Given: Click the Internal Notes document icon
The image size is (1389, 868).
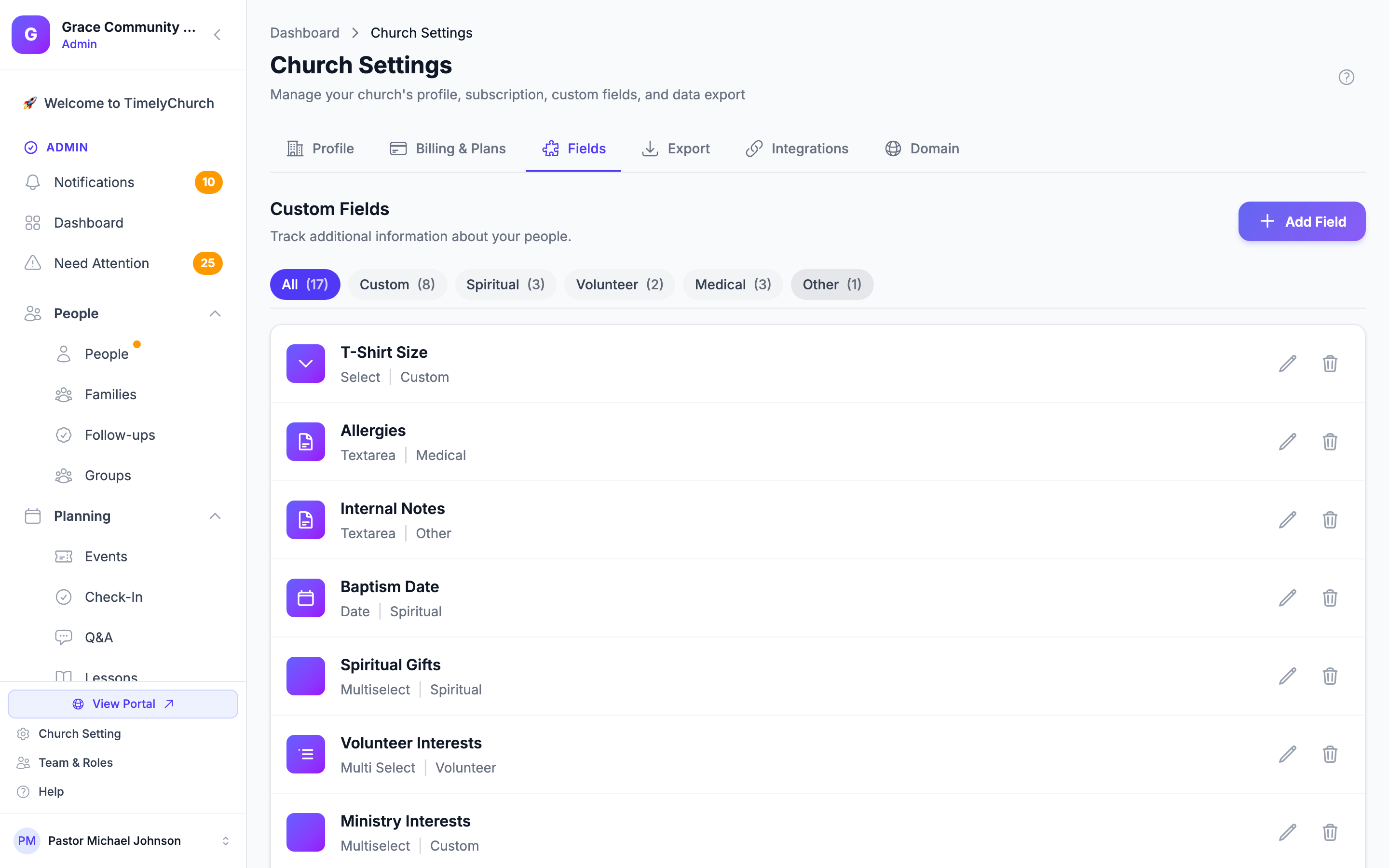Looking at the screenshot, I should click(x=305, y=519).
